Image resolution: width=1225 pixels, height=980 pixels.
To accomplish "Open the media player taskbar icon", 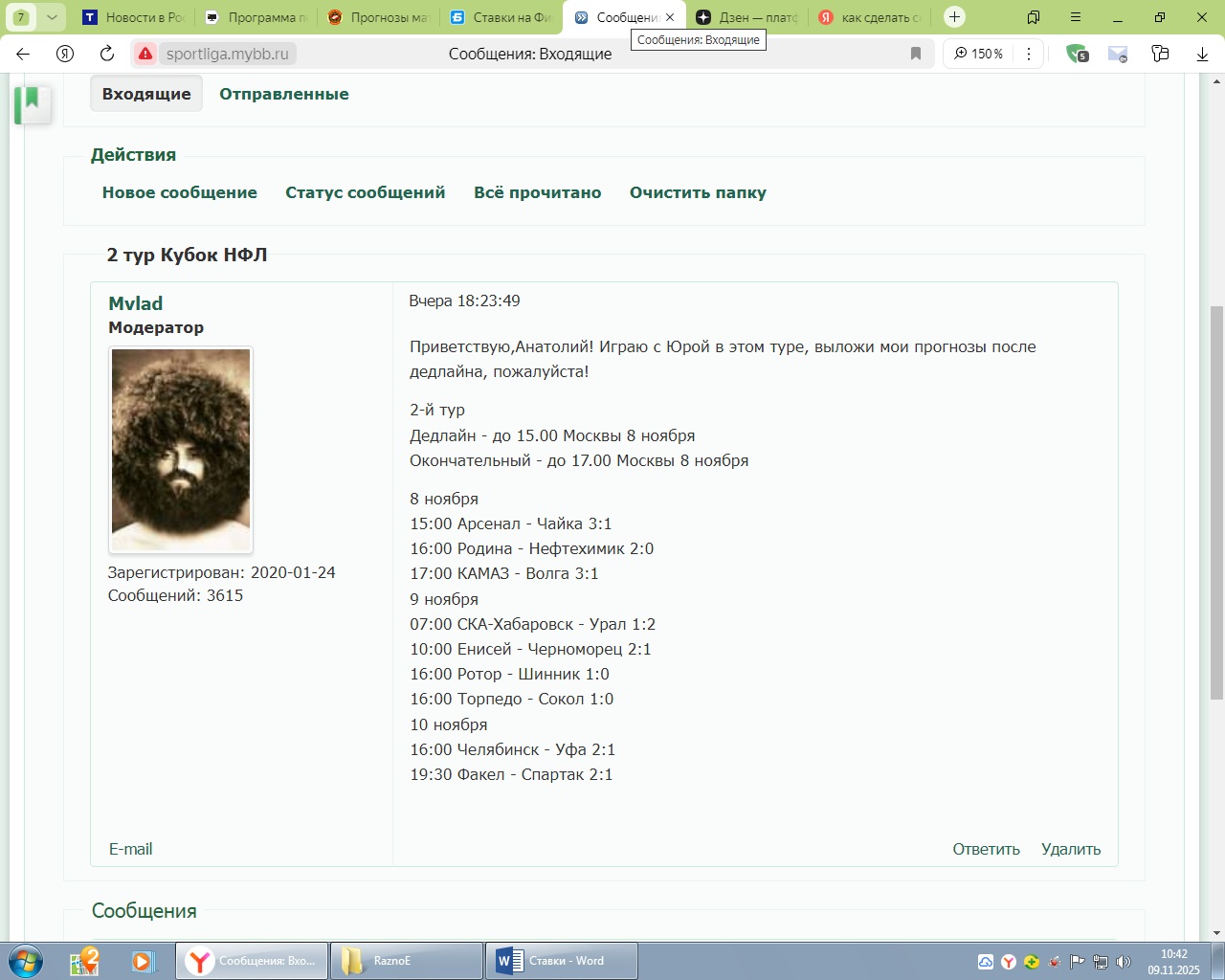I will [x=143, y=961].
